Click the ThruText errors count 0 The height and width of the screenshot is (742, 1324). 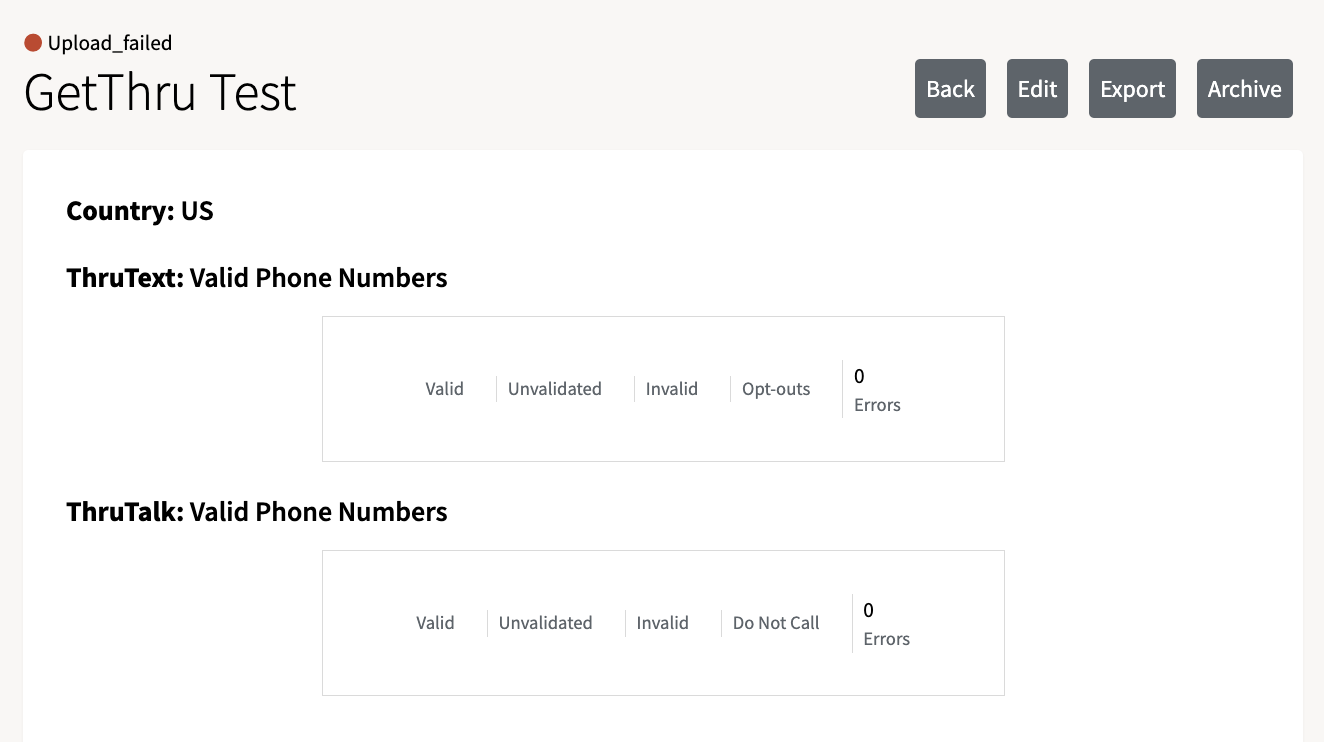pos(859,376)
